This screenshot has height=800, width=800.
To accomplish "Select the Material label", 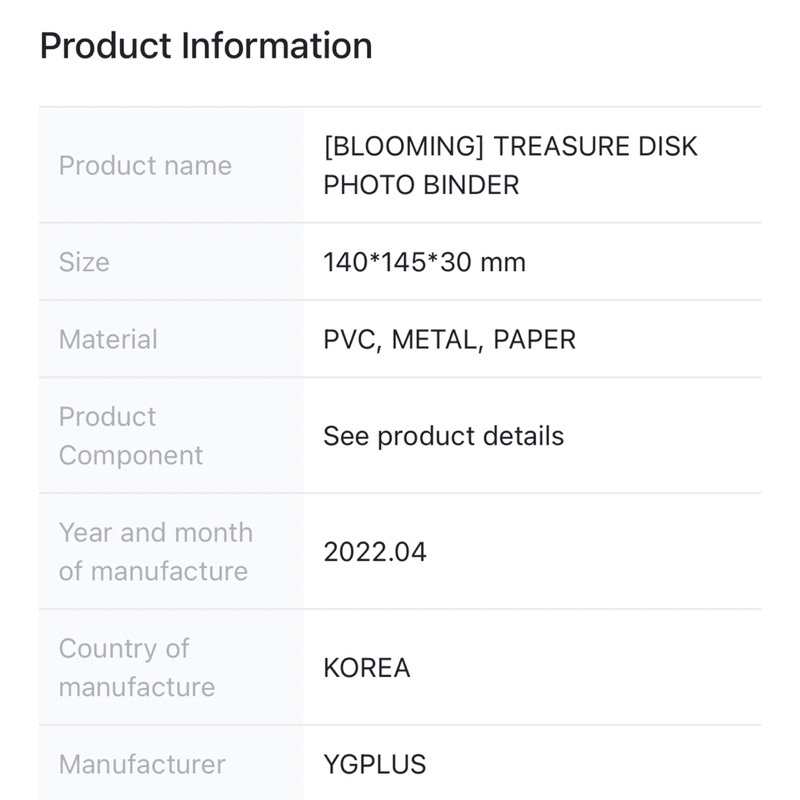I will click(108, 339).
